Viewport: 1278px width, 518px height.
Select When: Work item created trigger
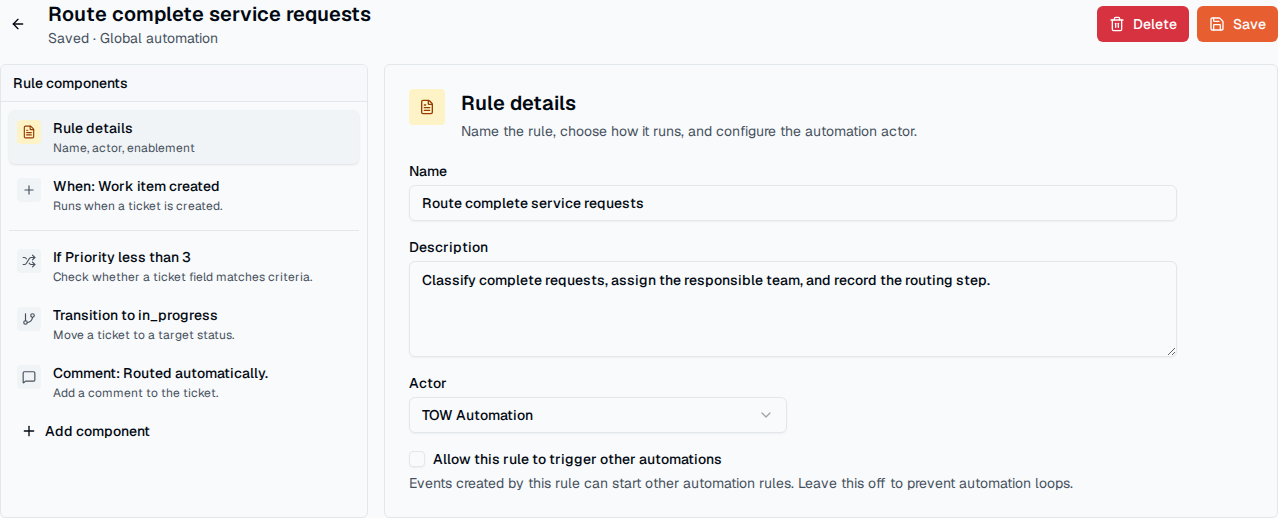[184, 195]
